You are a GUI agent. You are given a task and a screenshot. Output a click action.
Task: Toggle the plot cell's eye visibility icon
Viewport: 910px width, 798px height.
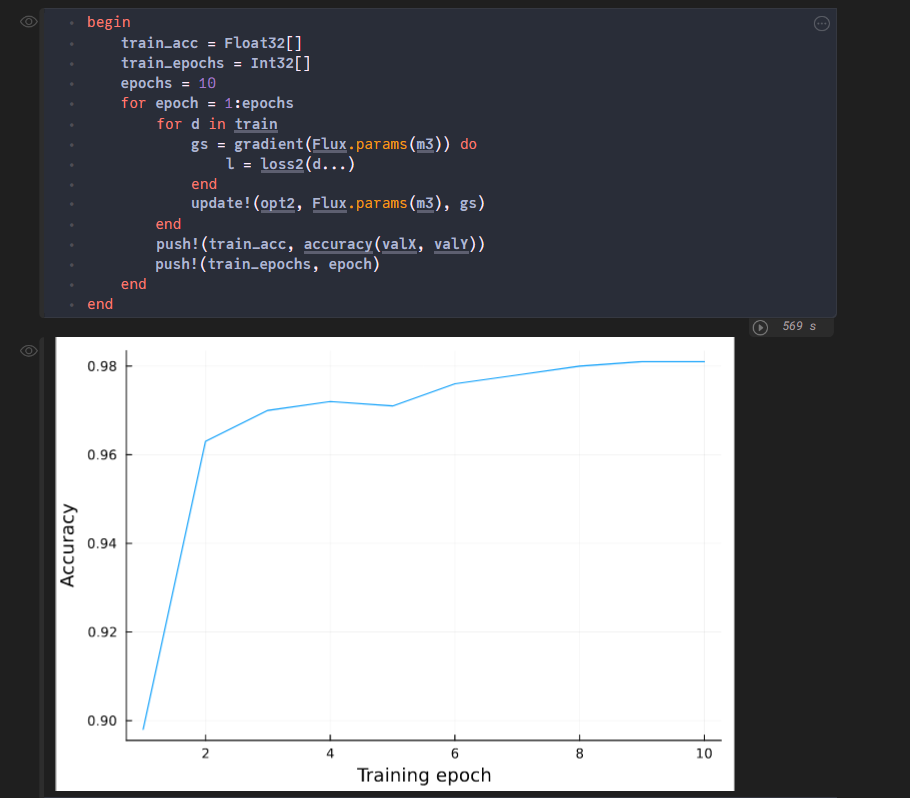click(28, 350)
